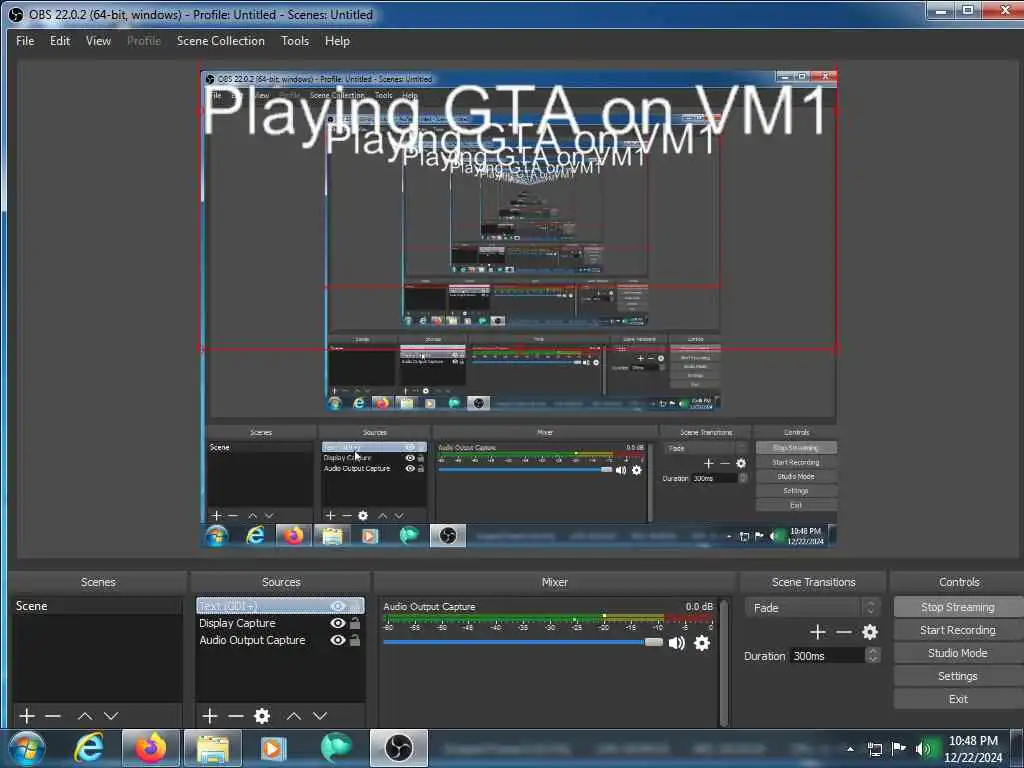Click the mixer audio level meter

tap(548, 617)
